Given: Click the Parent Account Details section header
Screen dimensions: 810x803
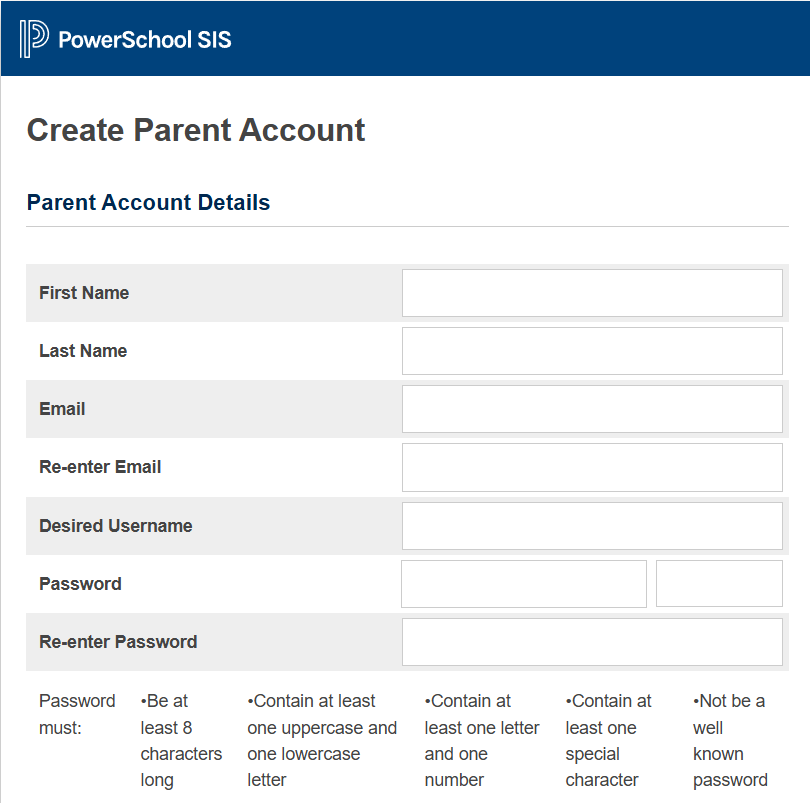Looking at the screenshot, I should click(x=148, y=202).
